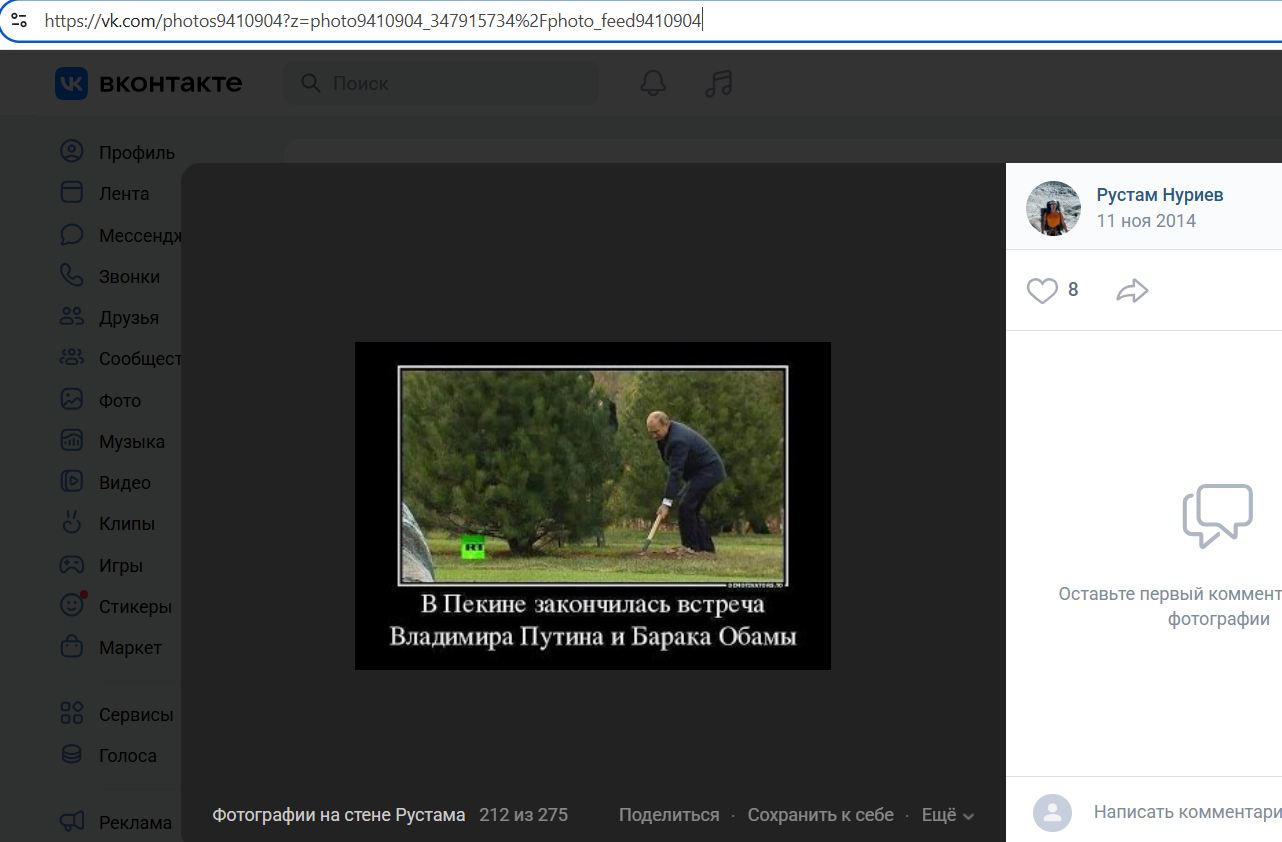Select the Звонки icon in sidebar

click(71, 275)
